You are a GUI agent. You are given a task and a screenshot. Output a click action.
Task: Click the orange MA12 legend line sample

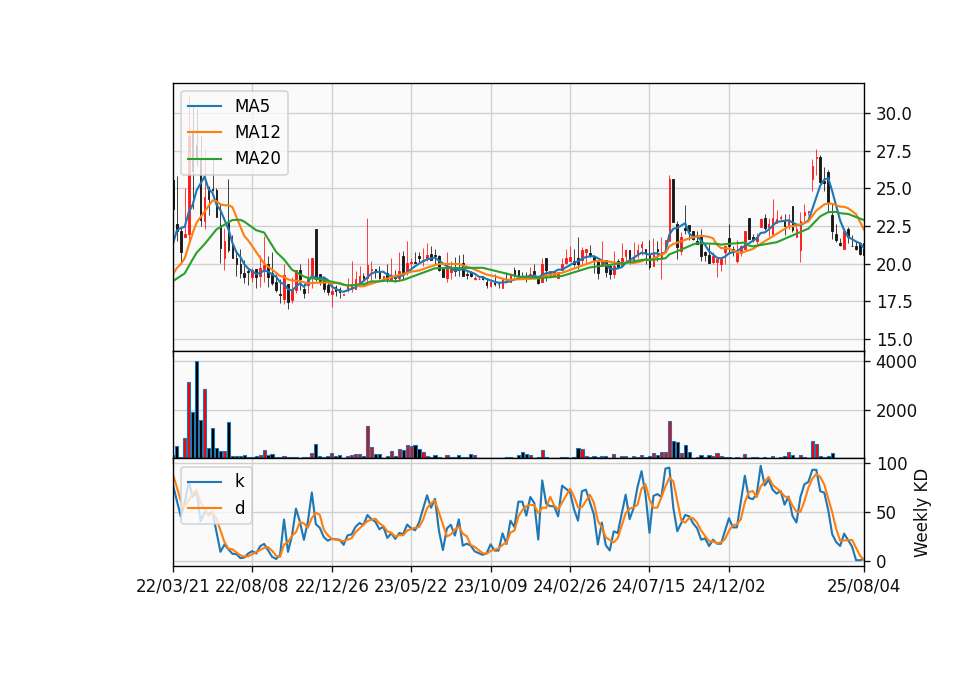tap(204, 132)
